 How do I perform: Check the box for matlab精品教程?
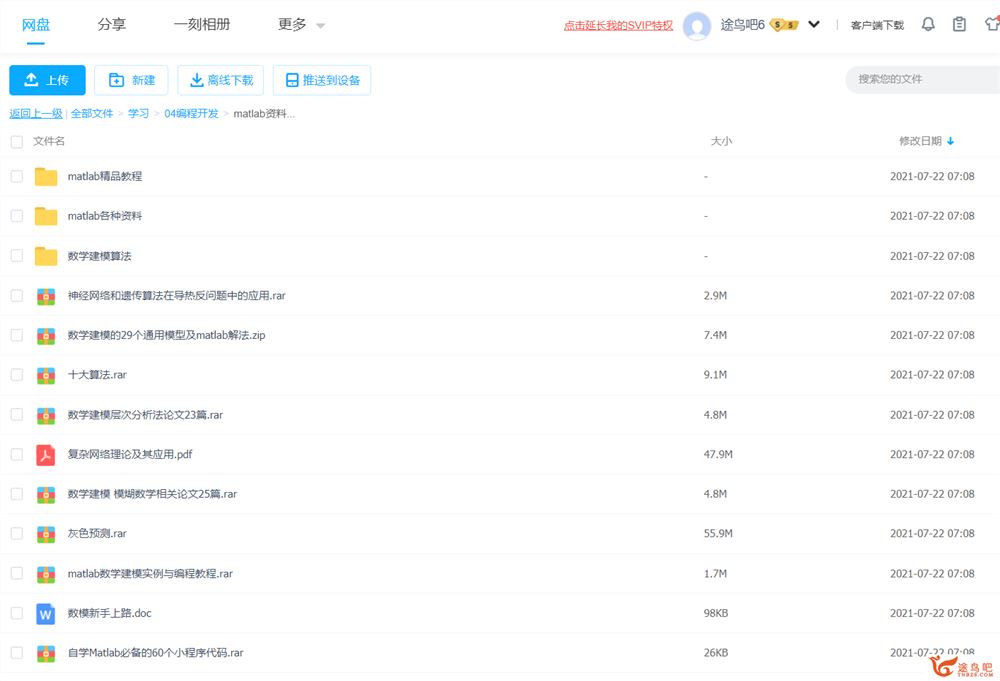tap(17, 176)
